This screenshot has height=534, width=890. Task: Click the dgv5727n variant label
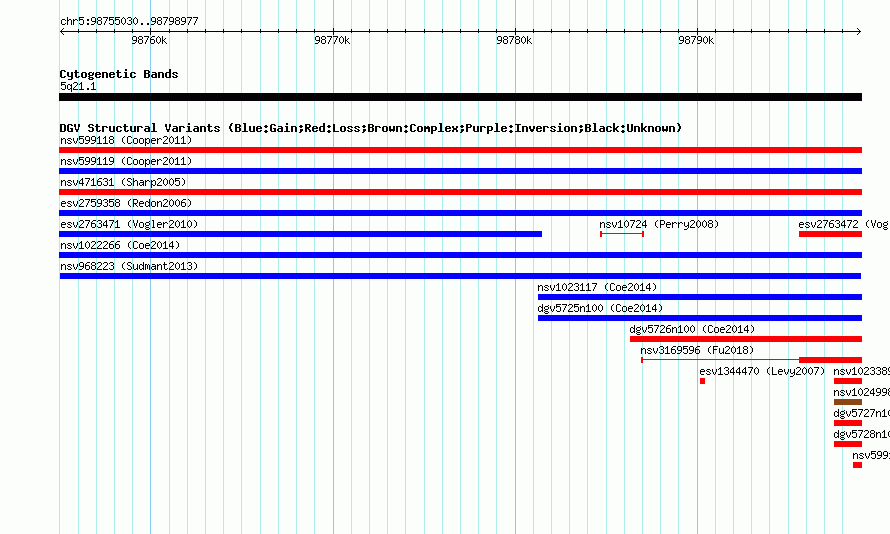point(861,413)
